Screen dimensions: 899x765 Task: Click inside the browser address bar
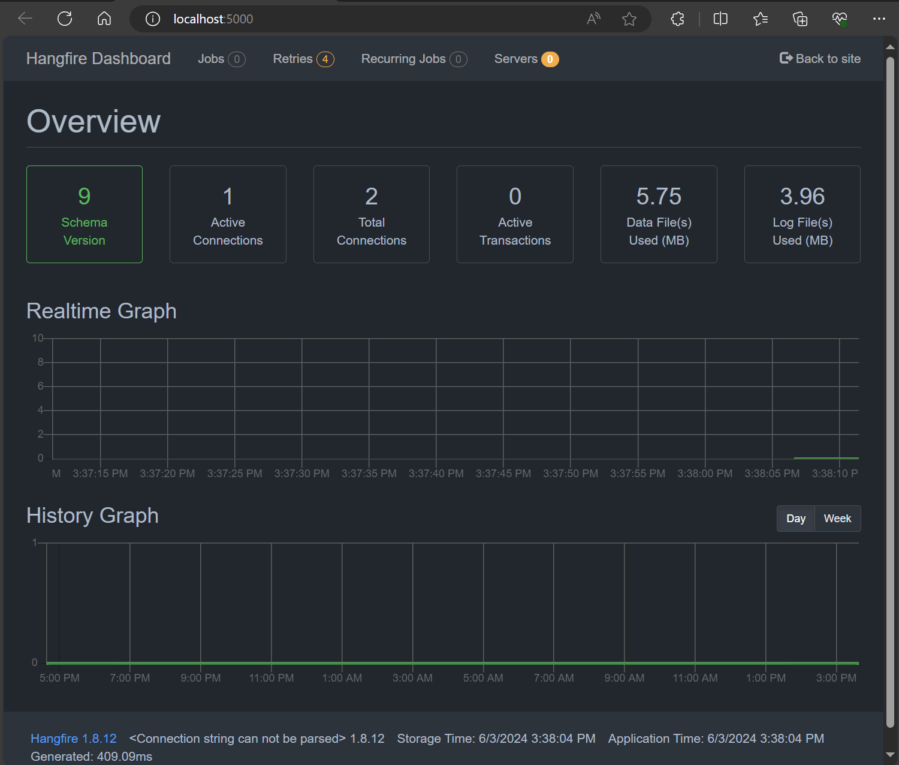300,17
